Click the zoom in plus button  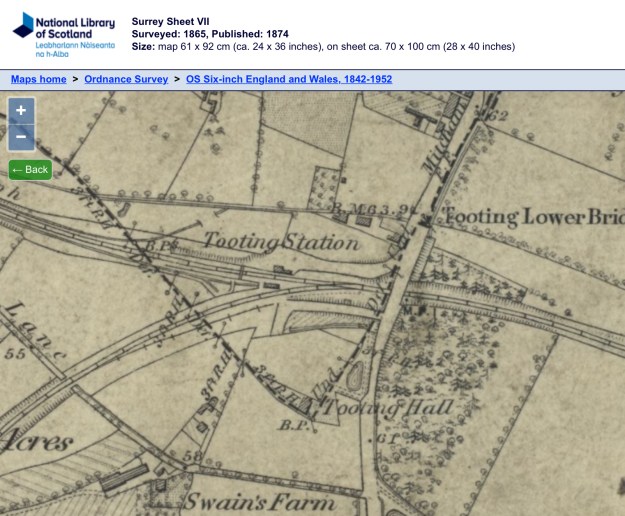pos(21,110)
